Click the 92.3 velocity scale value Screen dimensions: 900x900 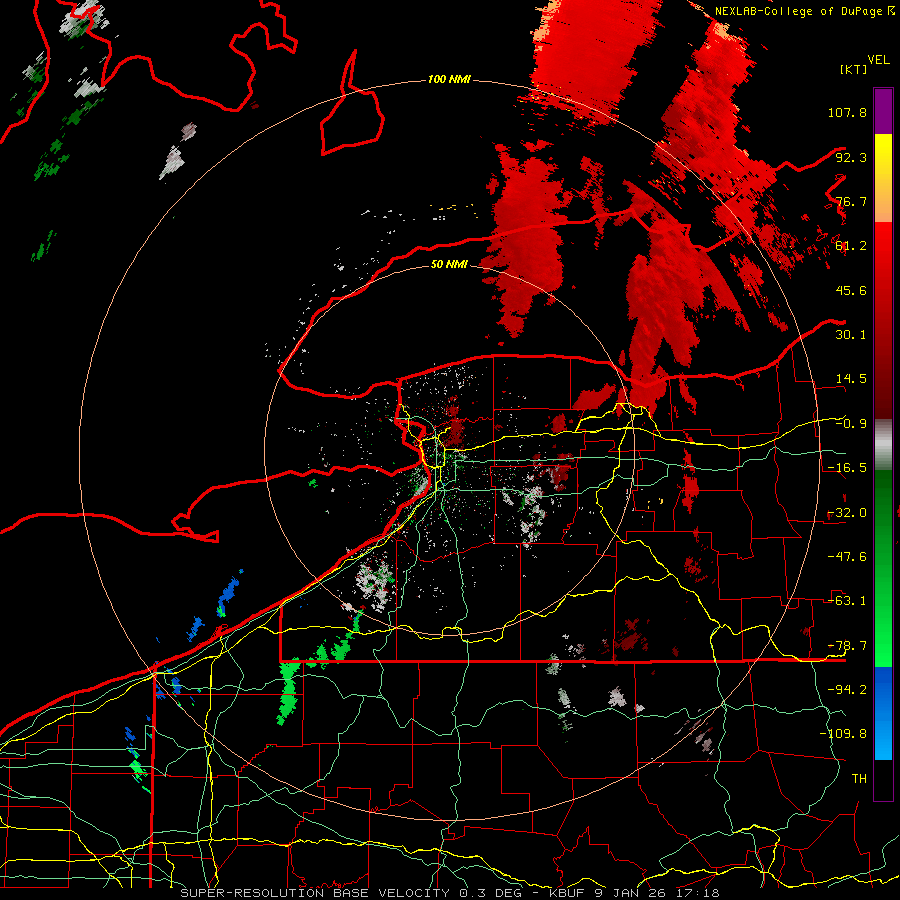[x=851, y=157]
